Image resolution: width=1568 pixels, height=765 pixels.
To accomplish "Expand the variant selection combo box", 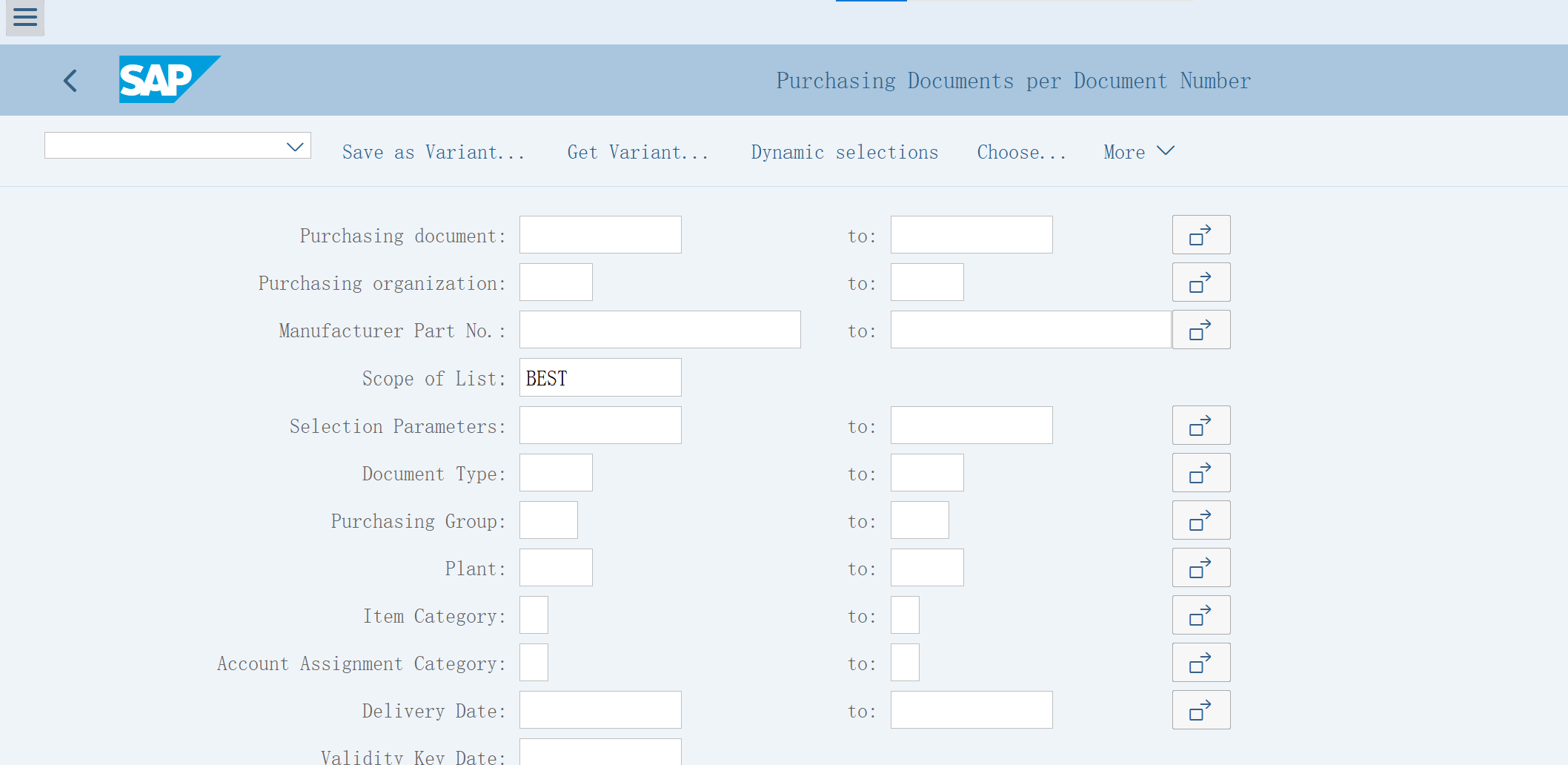I will click(x=293, y=145).
